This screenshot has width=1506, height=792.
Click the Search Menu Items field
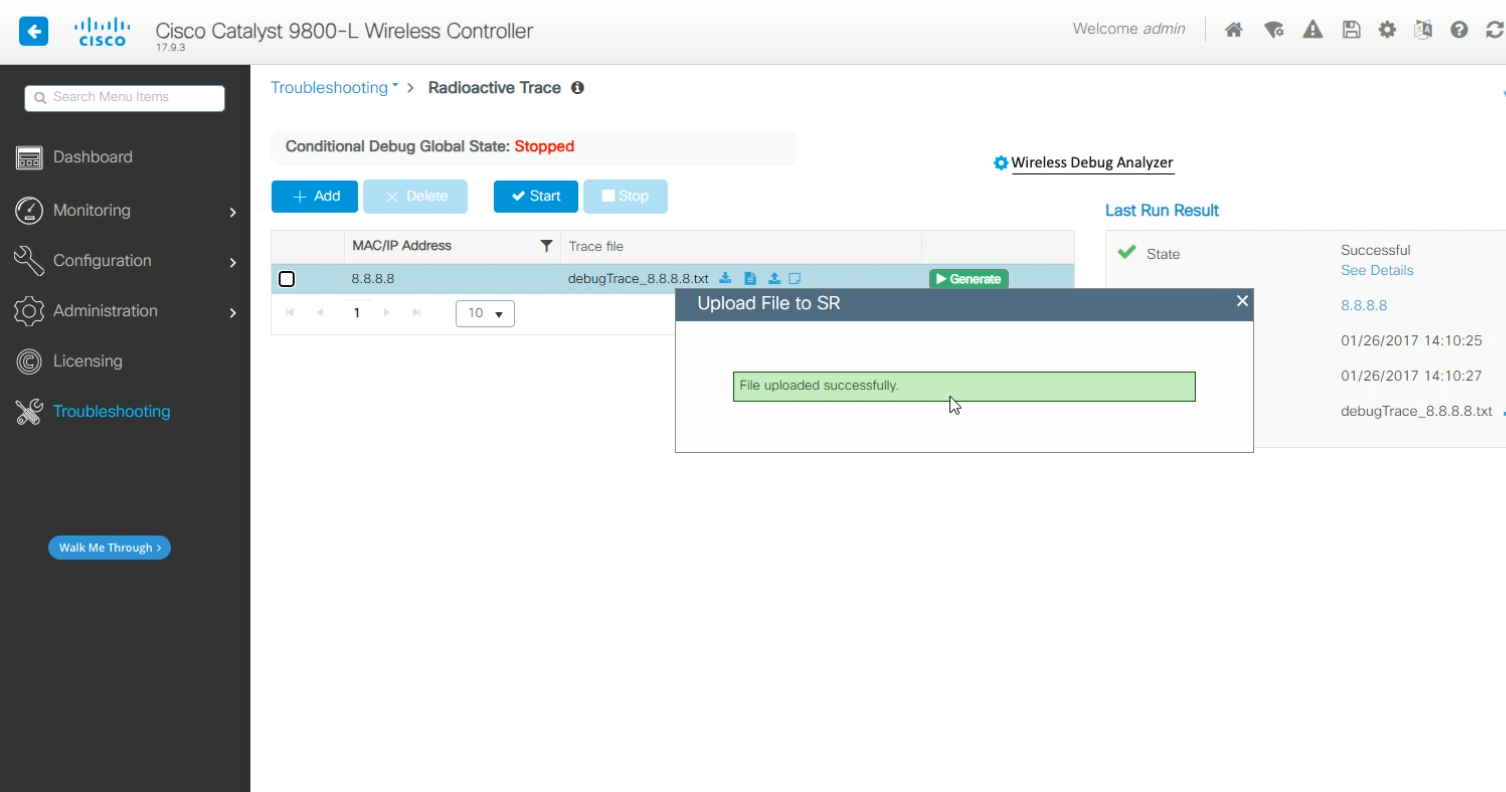125,98
